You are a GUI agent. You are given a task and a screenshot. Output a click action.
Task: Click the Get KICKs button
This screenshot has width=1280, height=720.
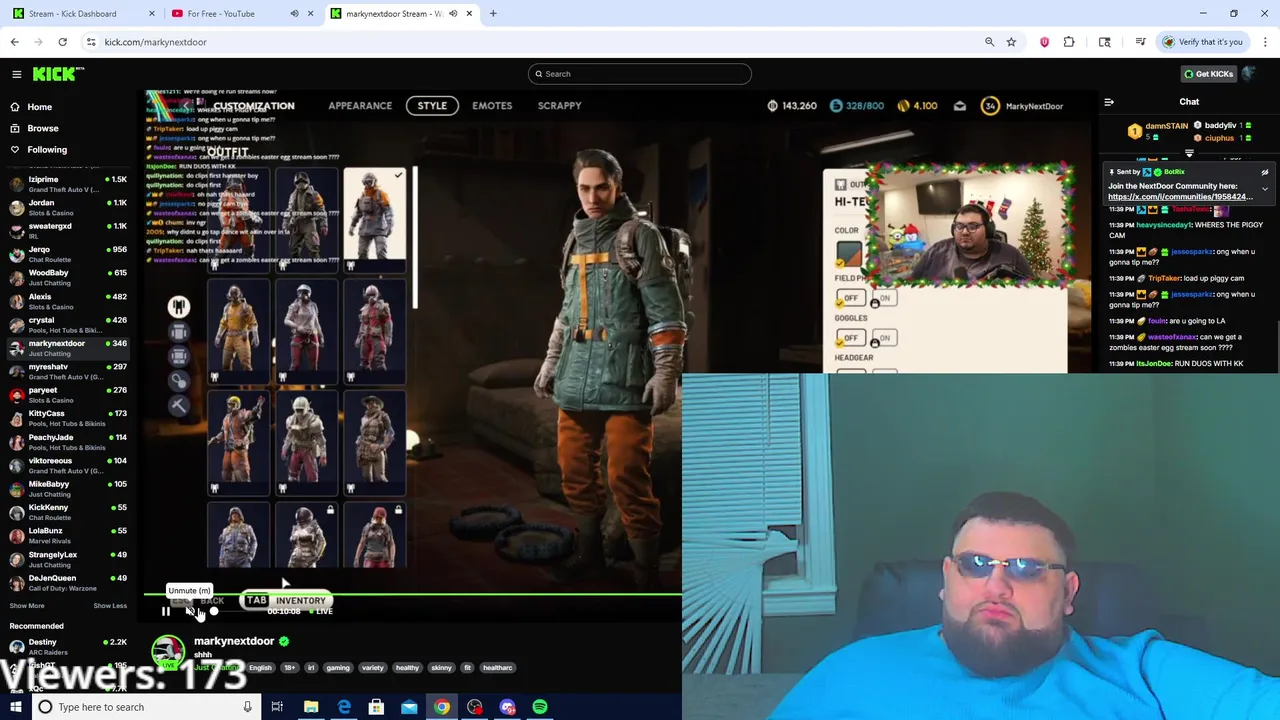[x=1207, y=74]
